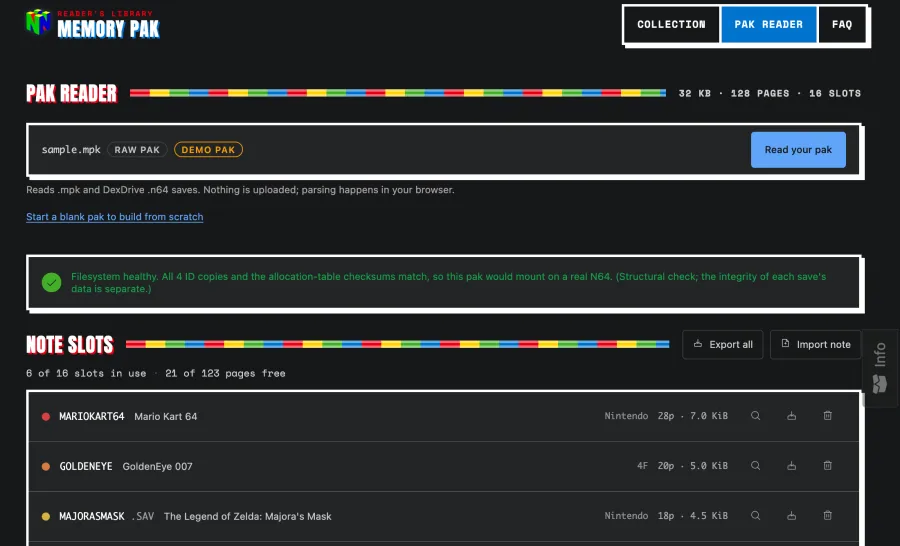Image resolution: width=900 pixels, height=546 pixels.
Task: Delete the MARIOKART64 note with trash icon
Action: (828, 416)
